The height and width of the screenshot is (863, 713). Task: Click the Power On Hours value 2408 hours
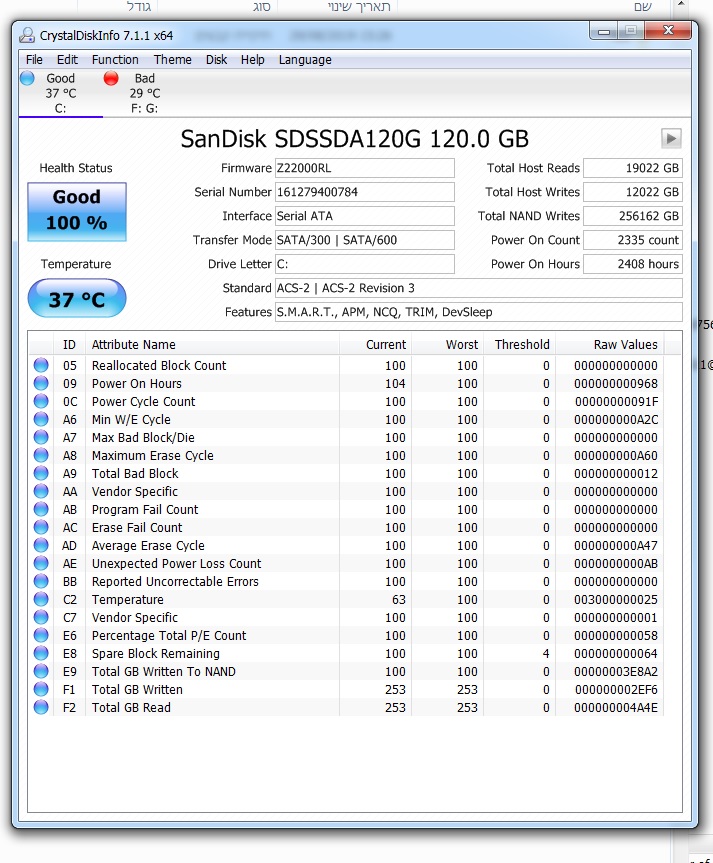(633, 264)
